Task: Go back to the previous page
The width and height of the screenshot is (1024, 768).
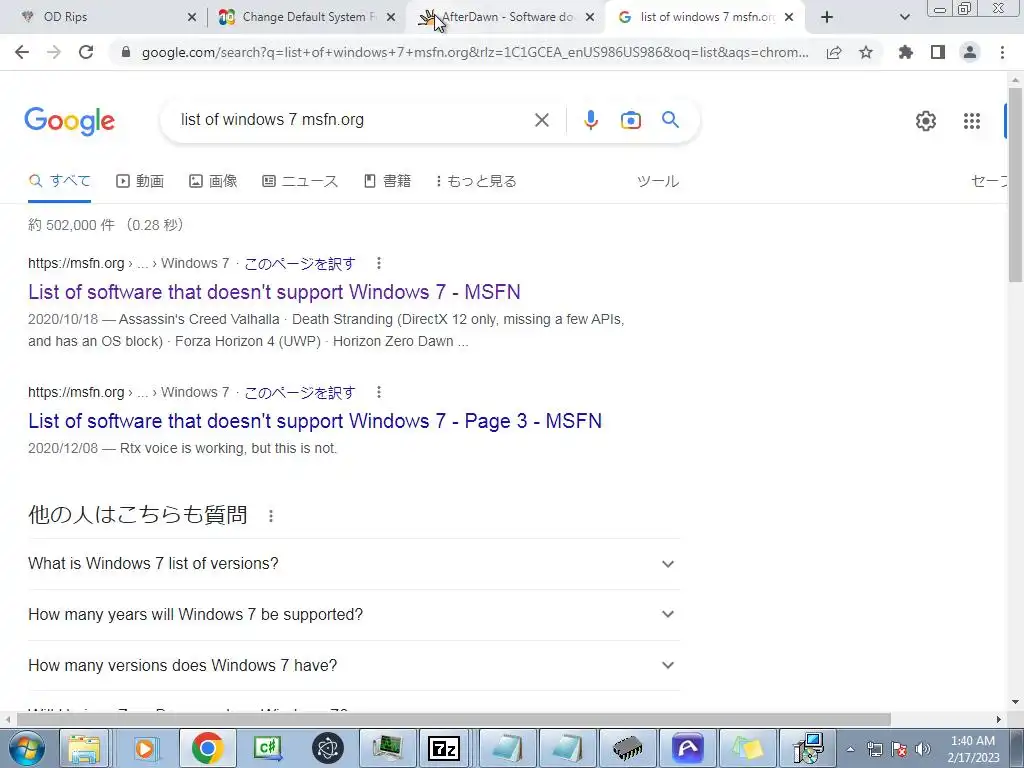Action: (22, 52)
